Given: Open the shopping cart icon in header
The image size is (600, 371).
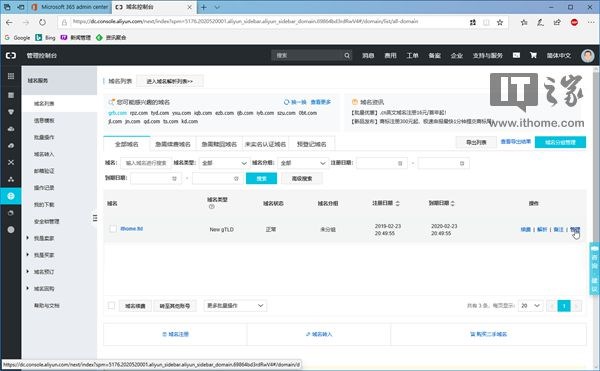Looking at the screenshot, I should point(533,55).
